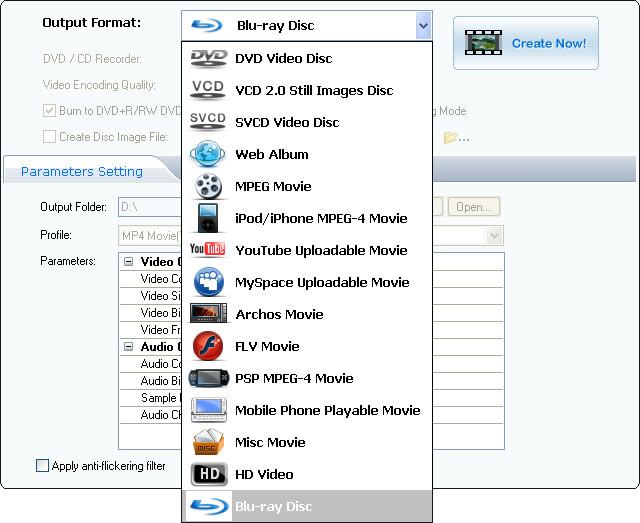The height and width of the screenshot is (523, 640).
Task: Click the Archos player icon
Action: [x=208, y=314]
